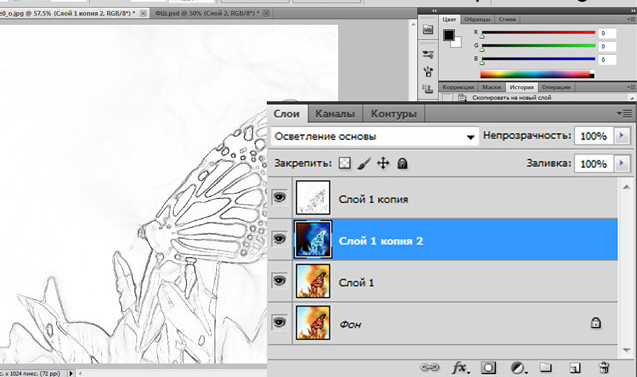The image size is (637, 377).
Task: Click the R value input field
Action: pos(607,33)
